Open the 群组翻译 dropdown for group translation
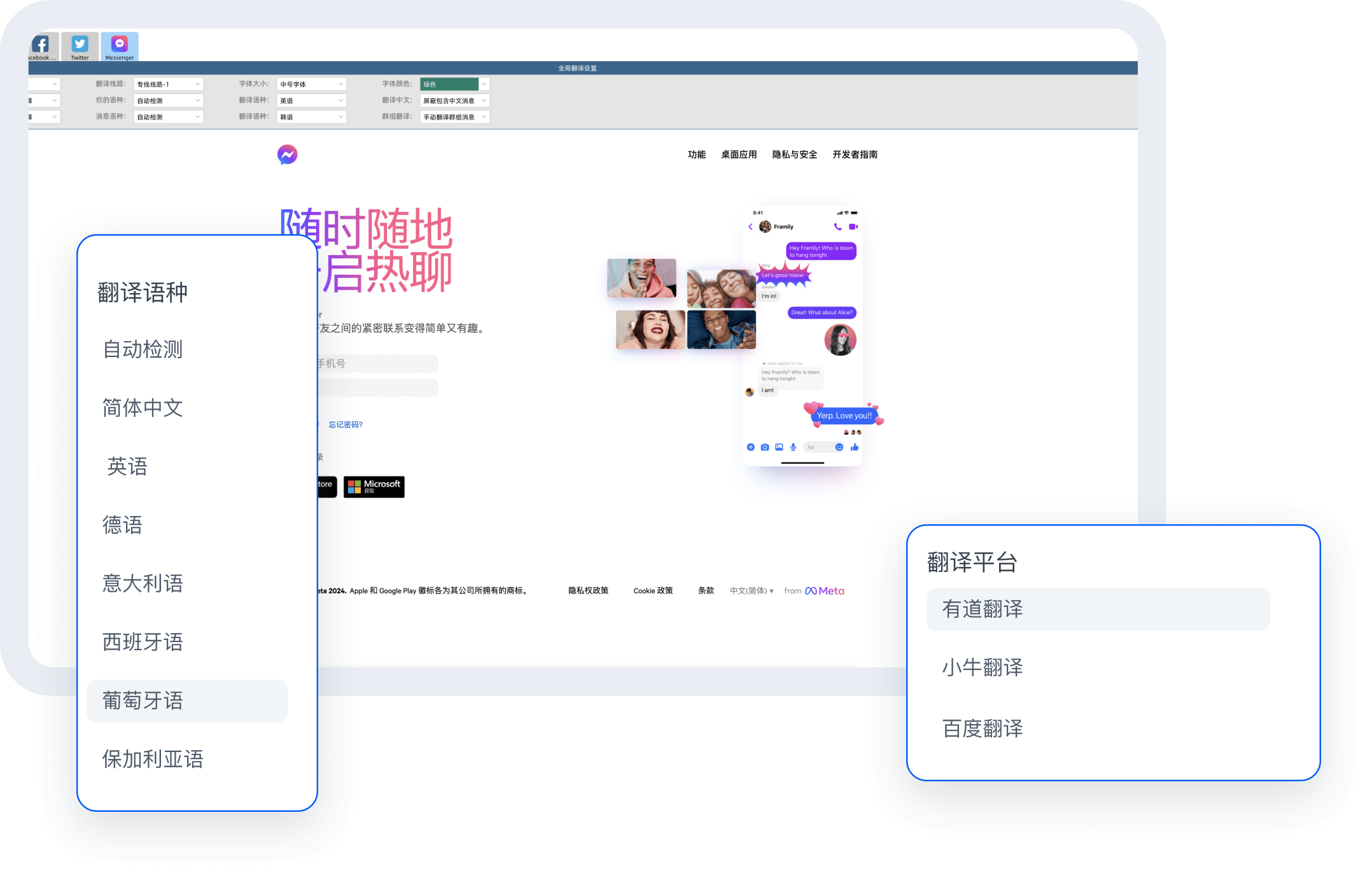1372x878 pixels. (x=454, y=116)
